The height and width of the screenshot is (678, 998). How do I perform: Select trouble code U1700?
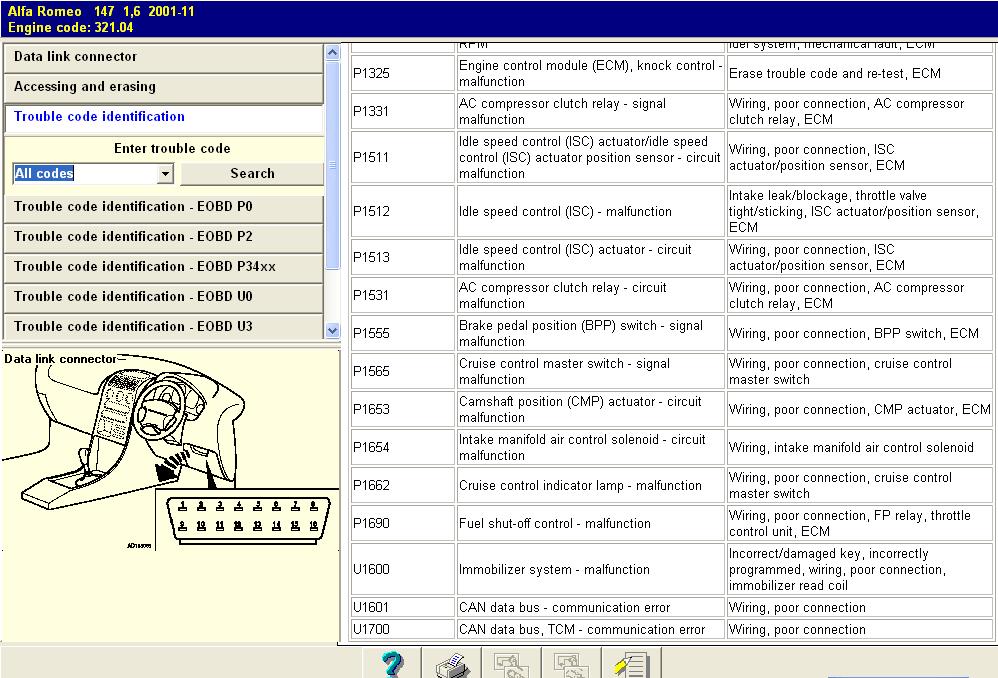click(402, 630)
